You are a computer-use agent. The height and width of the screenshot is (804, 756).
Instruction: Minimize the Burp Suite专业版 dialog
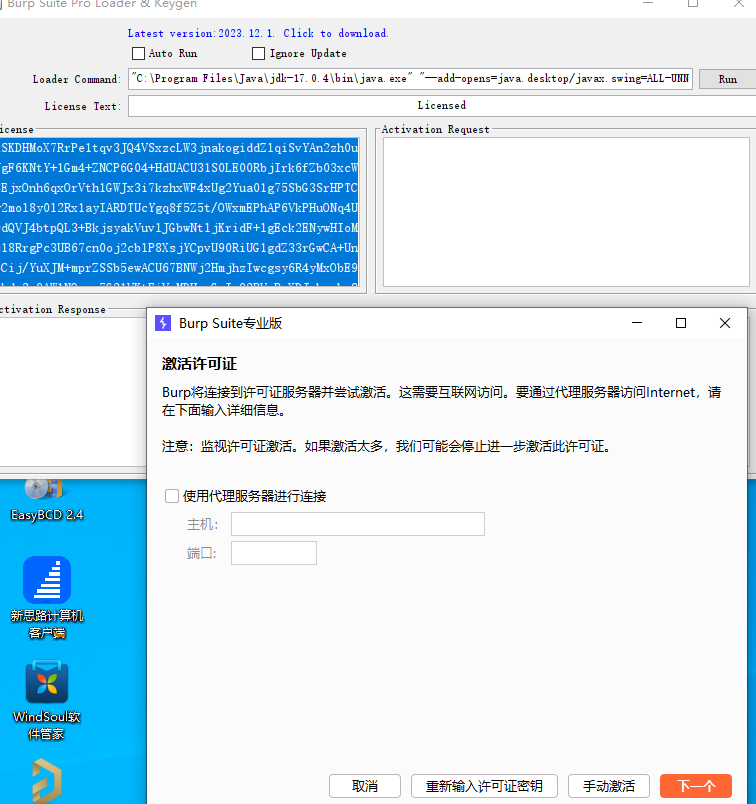[637, 323]
